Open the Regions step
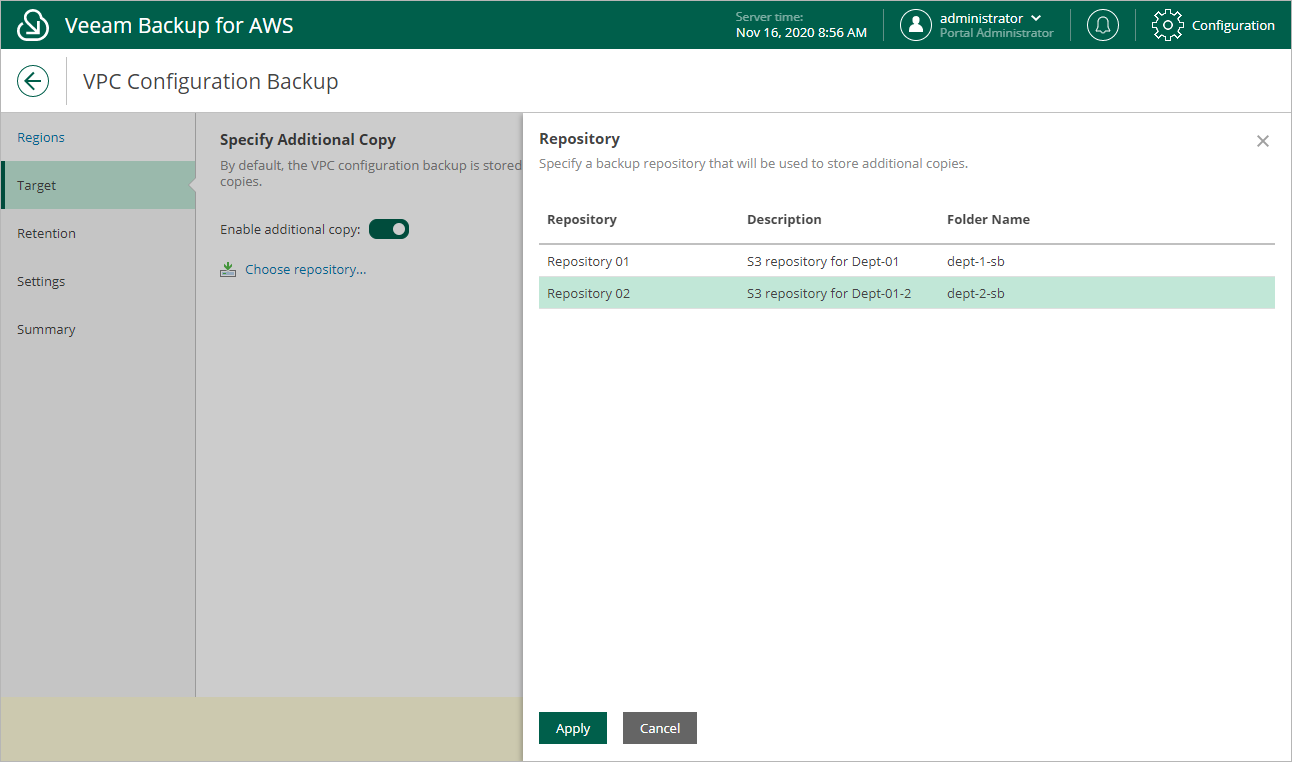The height and width of the screenshot is (762, 1292). click(x=41, y=137)
